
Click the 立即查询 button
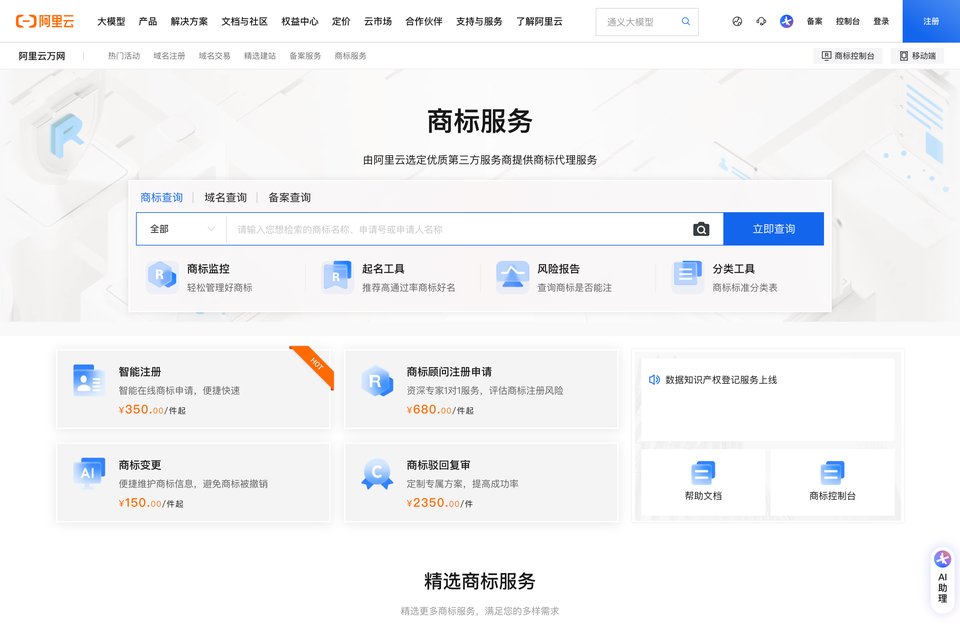[774, 229]
